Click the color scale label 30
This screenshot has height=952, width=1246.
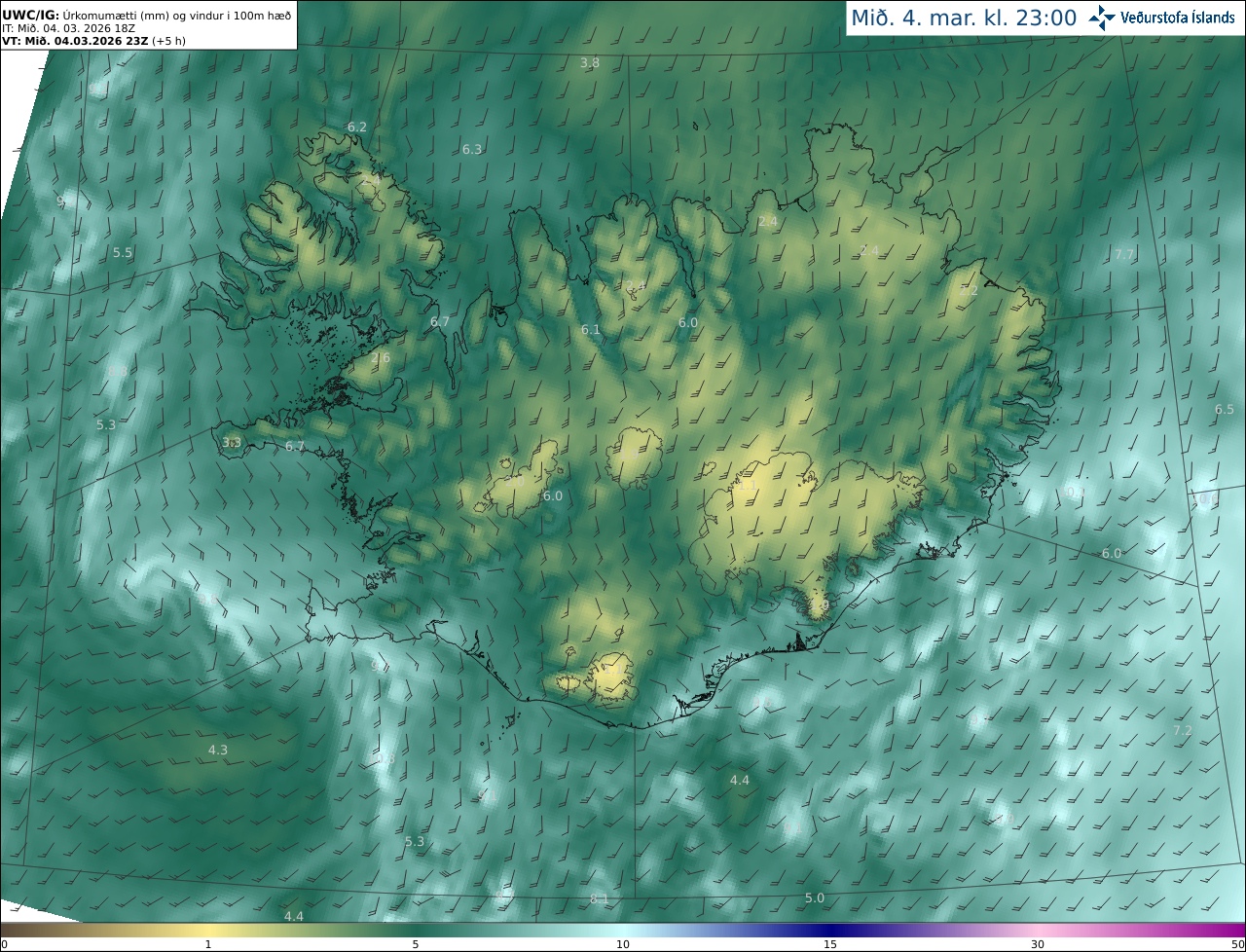[x=1038, y=944]
